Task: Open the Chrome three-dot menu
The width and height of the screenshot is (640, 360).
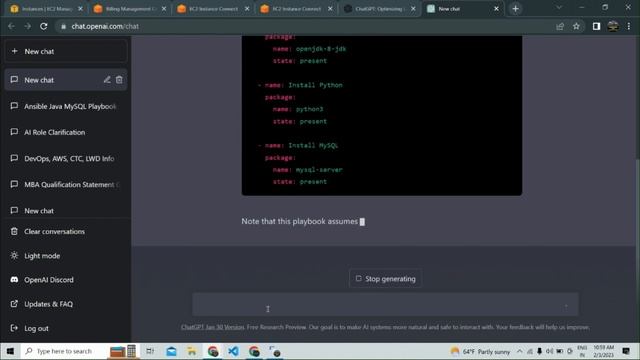Action: tap(629, 26)
